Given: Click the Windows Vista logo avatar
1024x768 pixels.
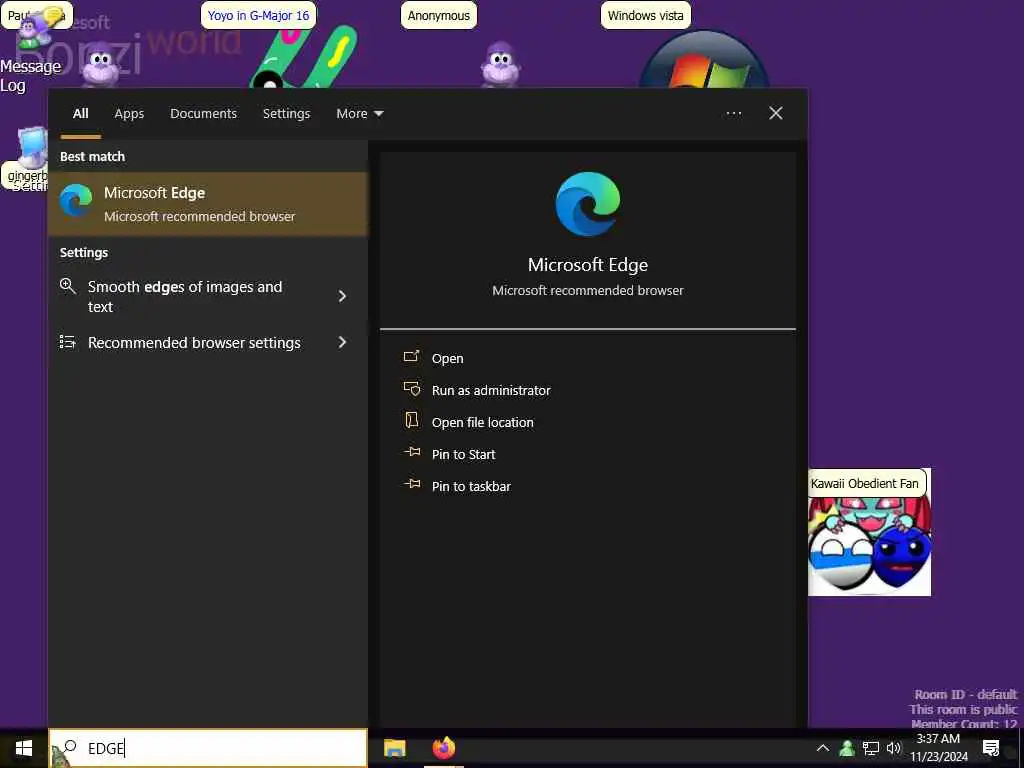Looking at the screenshot, I should [x=704, y=60].
